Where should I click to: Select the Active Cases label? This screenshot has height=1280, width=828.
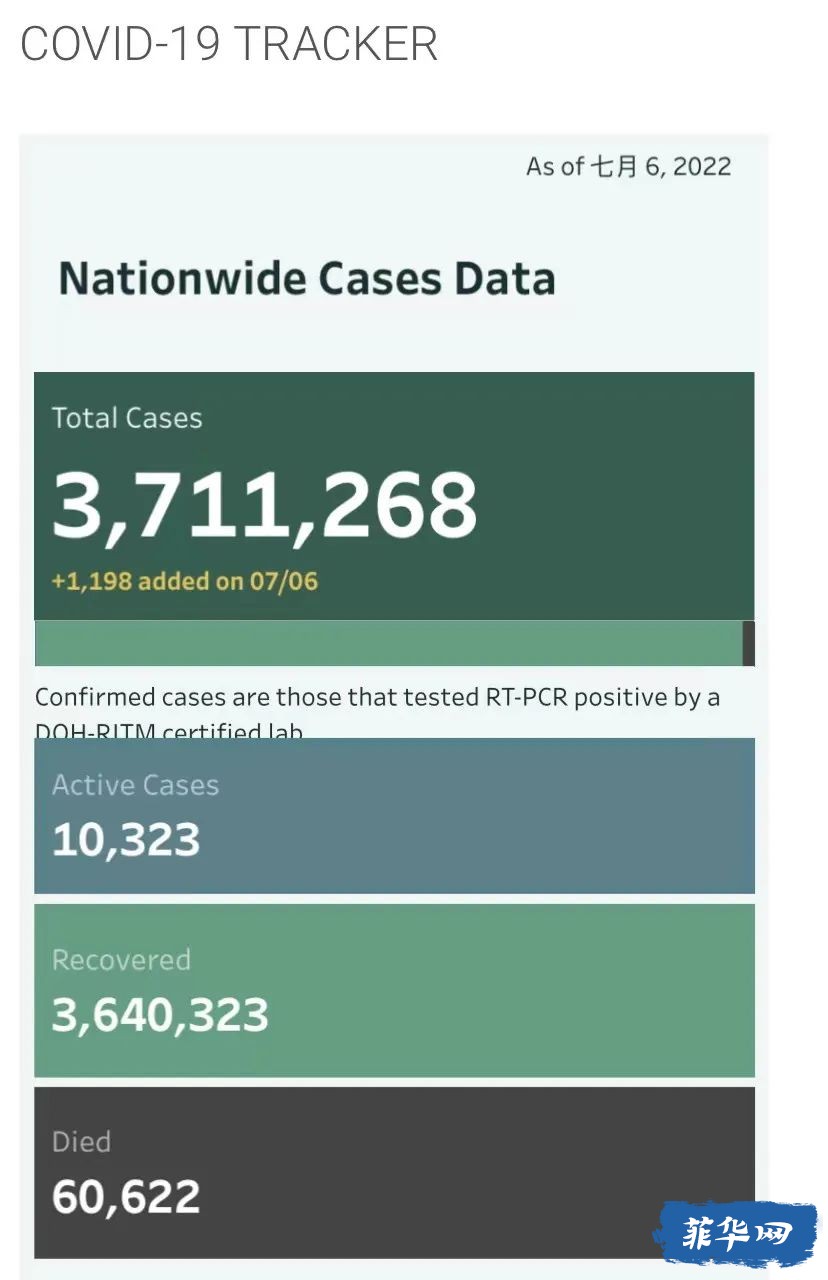click(x=135, y=785)
